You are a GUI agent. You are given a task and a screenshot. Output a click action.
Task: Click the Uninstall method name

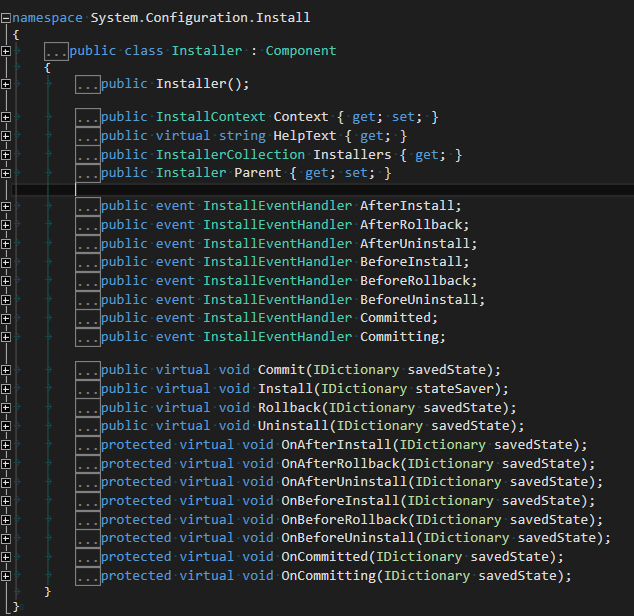pos(293,426)
